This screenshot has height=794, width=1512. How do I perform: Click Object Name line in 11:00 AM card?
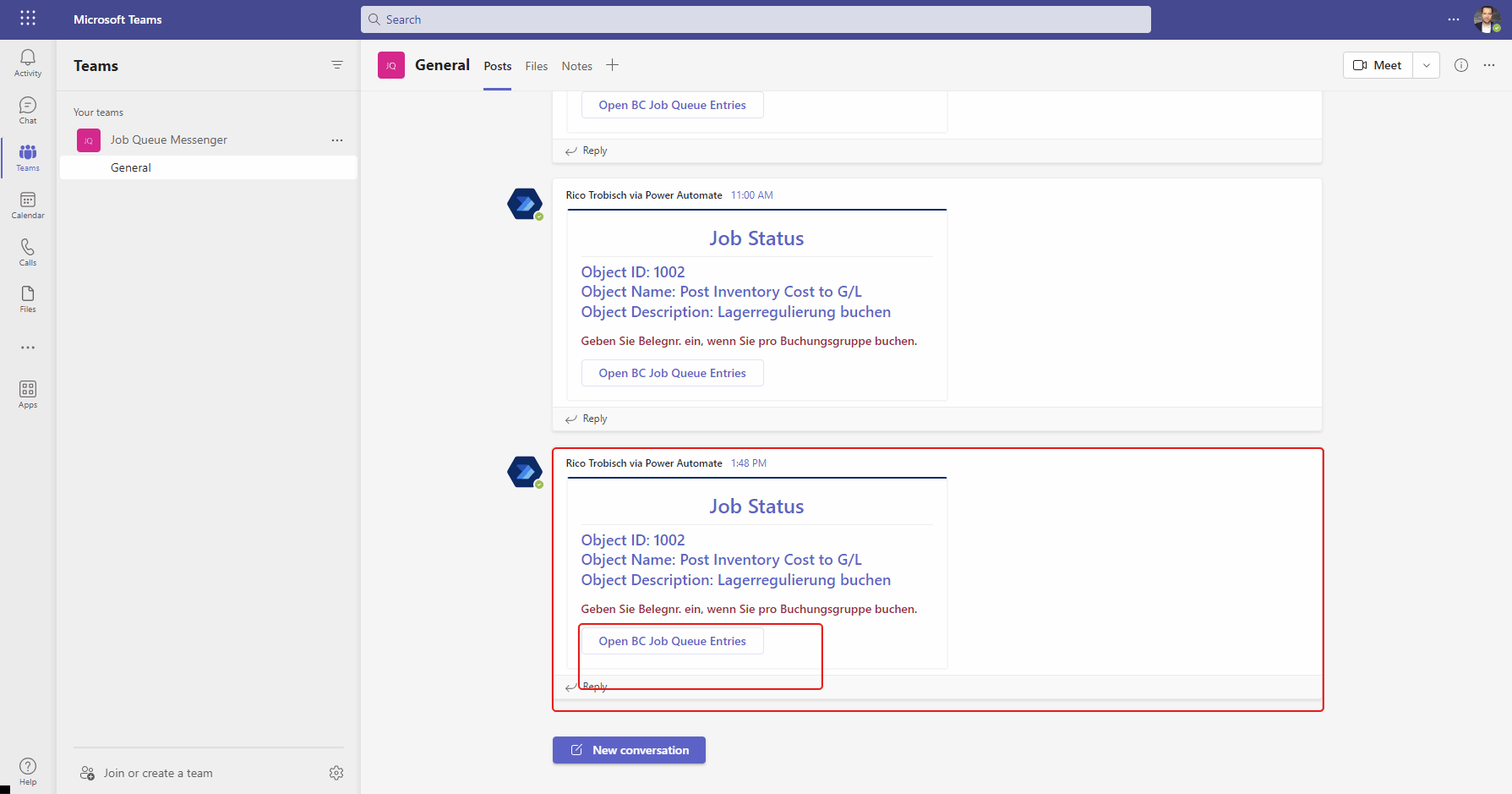722,292
